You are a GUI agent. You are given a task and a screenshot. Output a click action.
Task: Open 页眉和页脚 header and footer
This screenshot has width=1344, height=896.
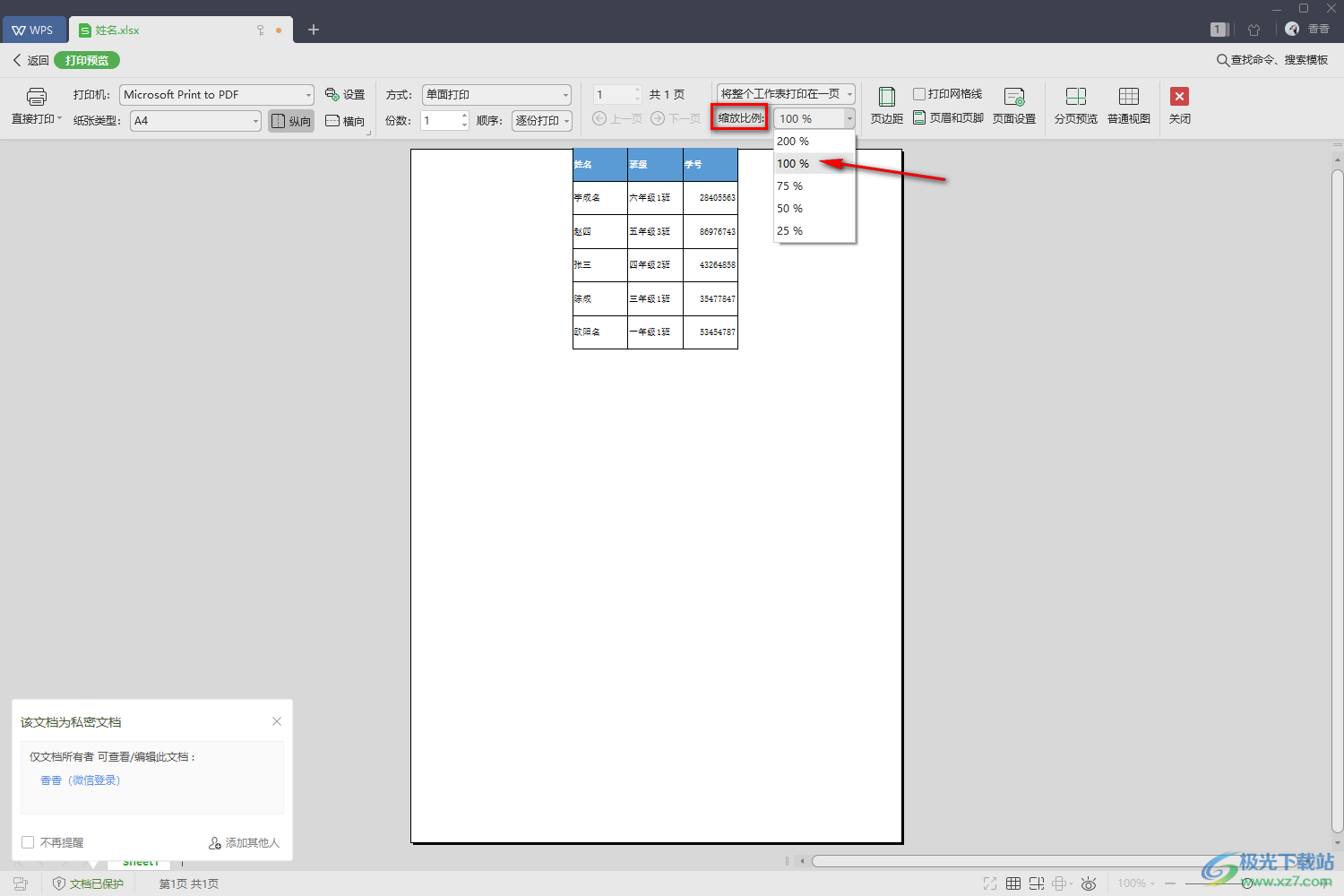[948, 117]
